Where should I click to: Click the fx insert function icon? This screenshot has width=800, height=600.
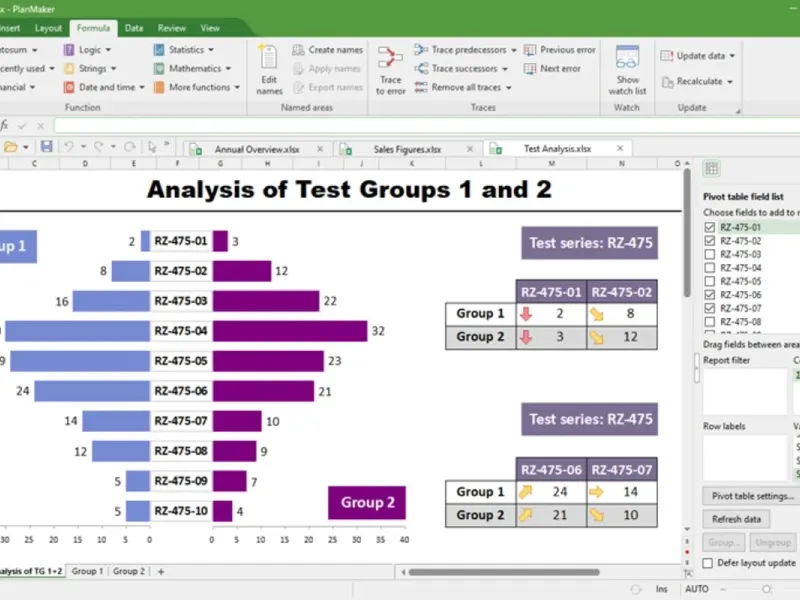click(x=4, y=125)
